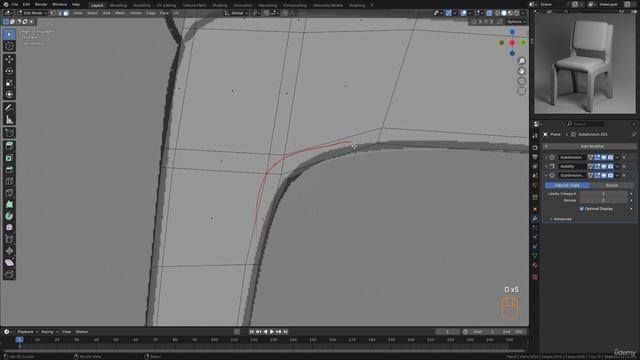Switch to rendered viewport shading
Image resolution: width=640 pixels, height=360 pixels.
(x=517, y=13)
